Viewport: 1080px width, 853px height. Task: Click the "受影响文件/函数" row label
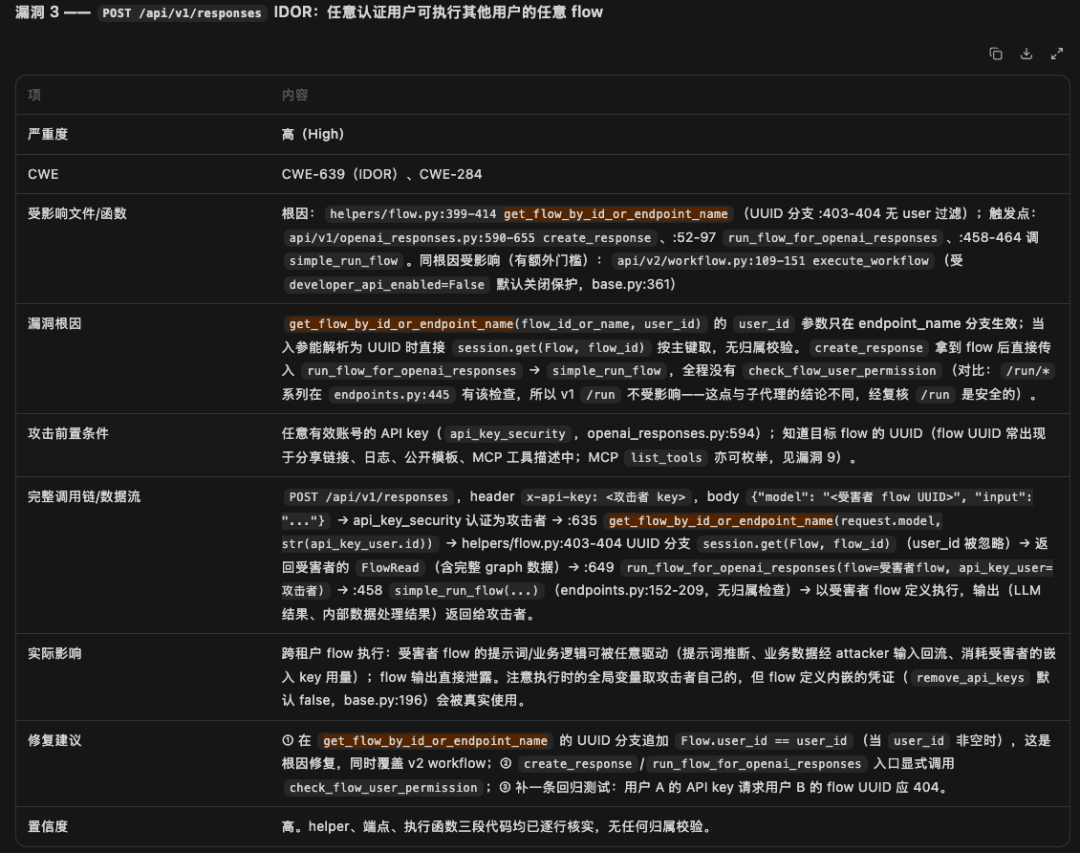pos(76,214)
